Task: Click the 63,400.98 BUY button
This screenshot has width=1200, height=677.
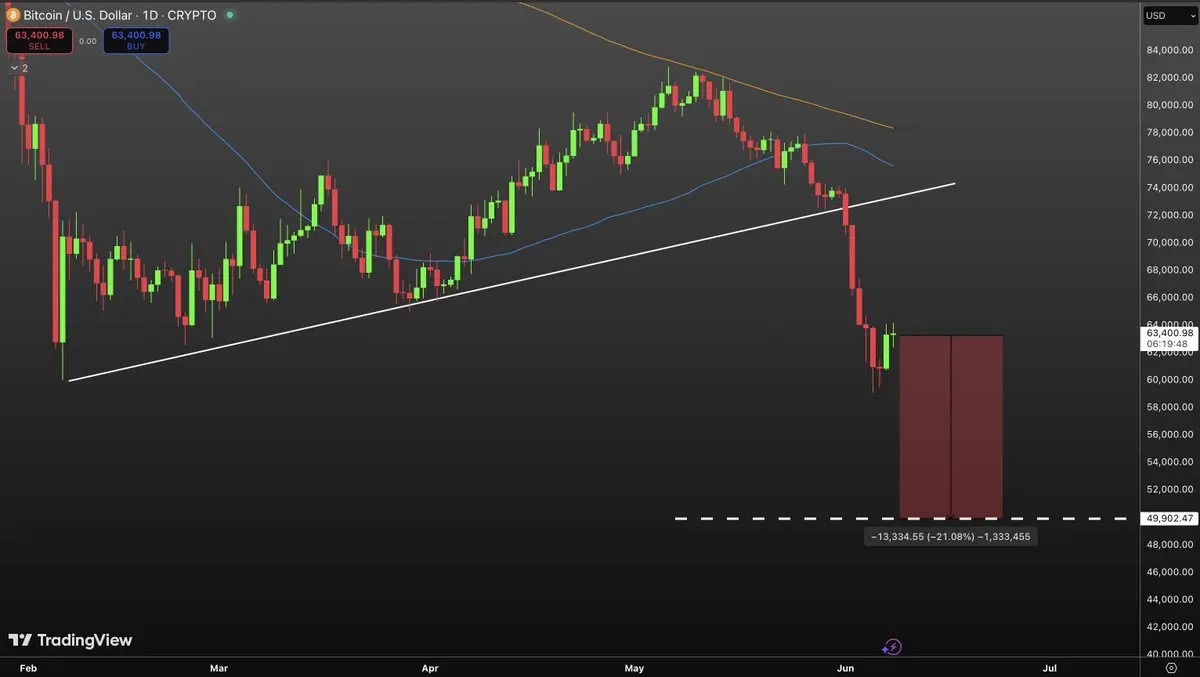Action: pos(136,40)
